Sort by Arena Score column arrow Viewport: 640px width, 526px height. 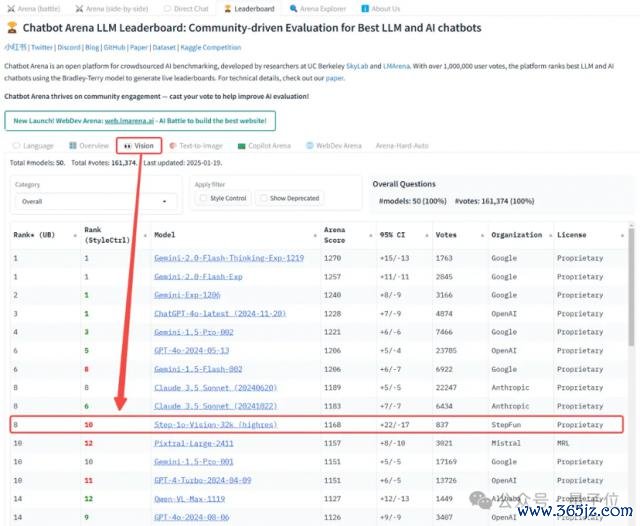click(371, 235)
